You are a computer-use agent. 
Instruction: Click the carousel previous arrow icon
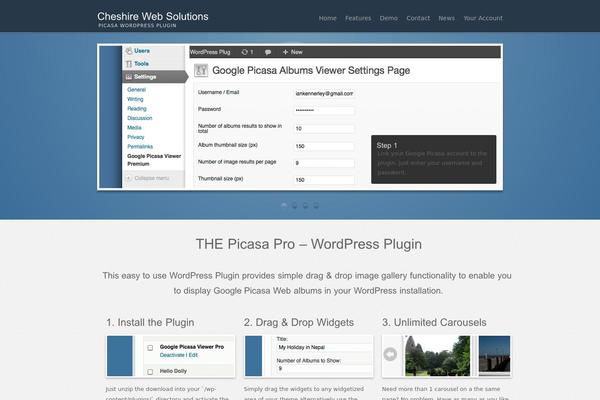[390, 354]
